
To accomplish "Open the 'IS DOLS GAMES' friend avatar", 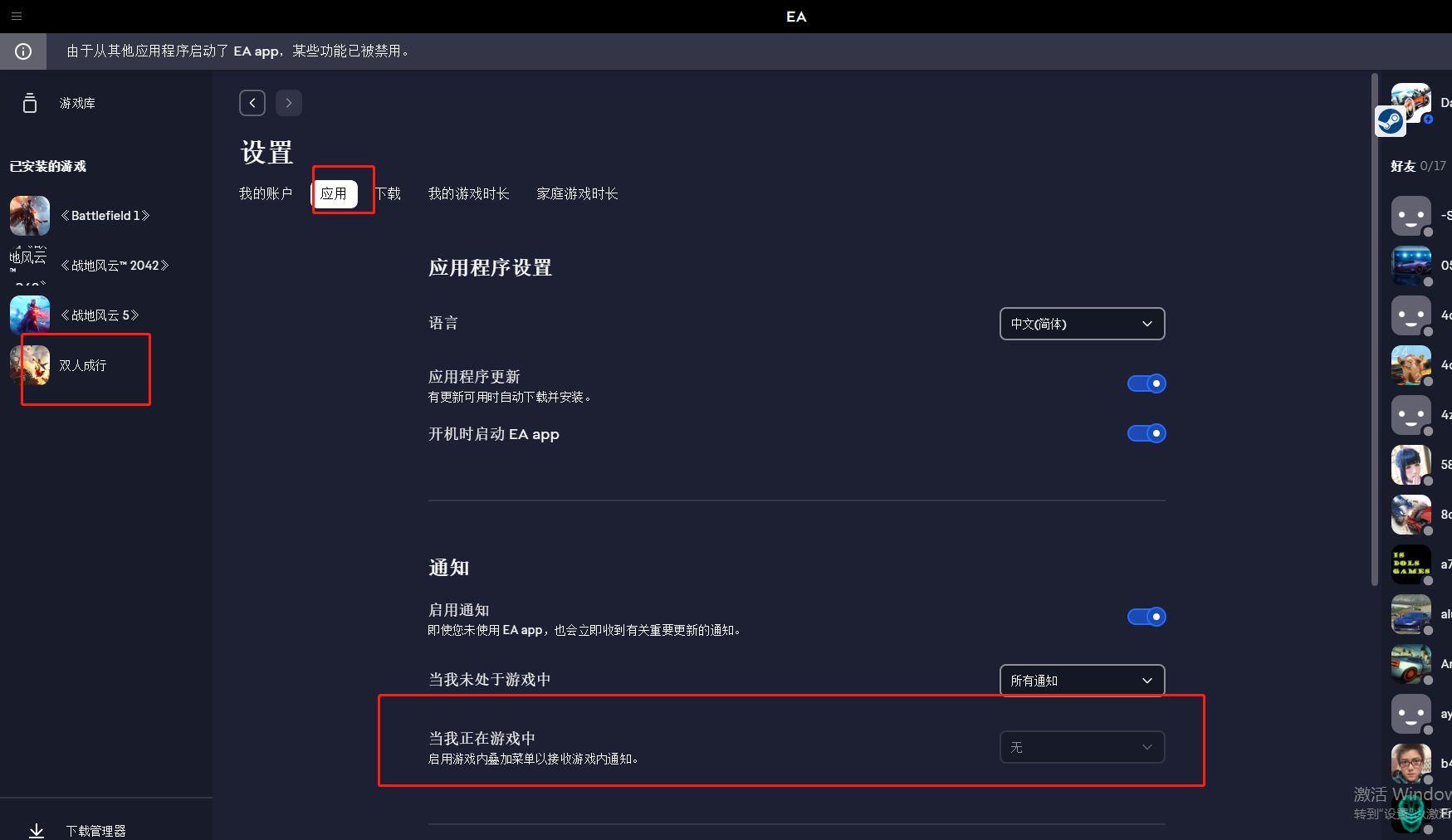I will [x=1411, y=564].
